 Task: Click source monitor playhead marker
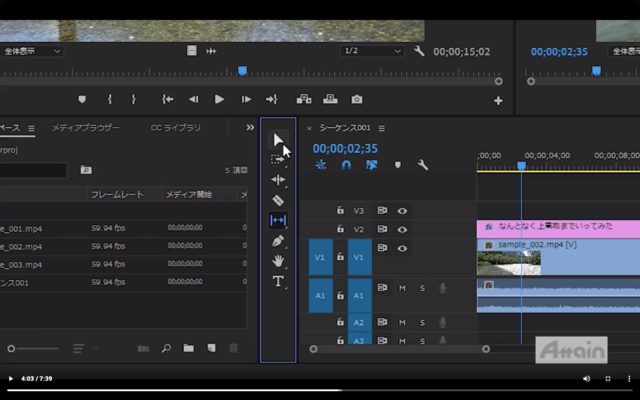point(242,71)
